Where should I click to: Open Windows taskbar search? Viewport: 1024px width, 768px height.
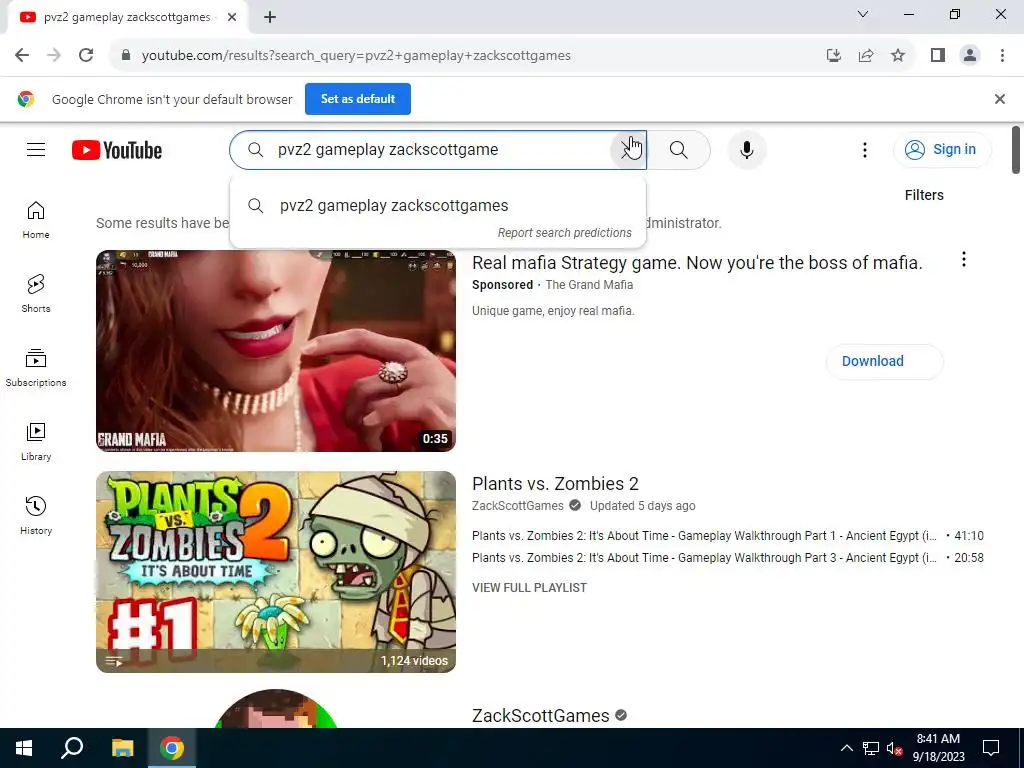coord(72,748)
